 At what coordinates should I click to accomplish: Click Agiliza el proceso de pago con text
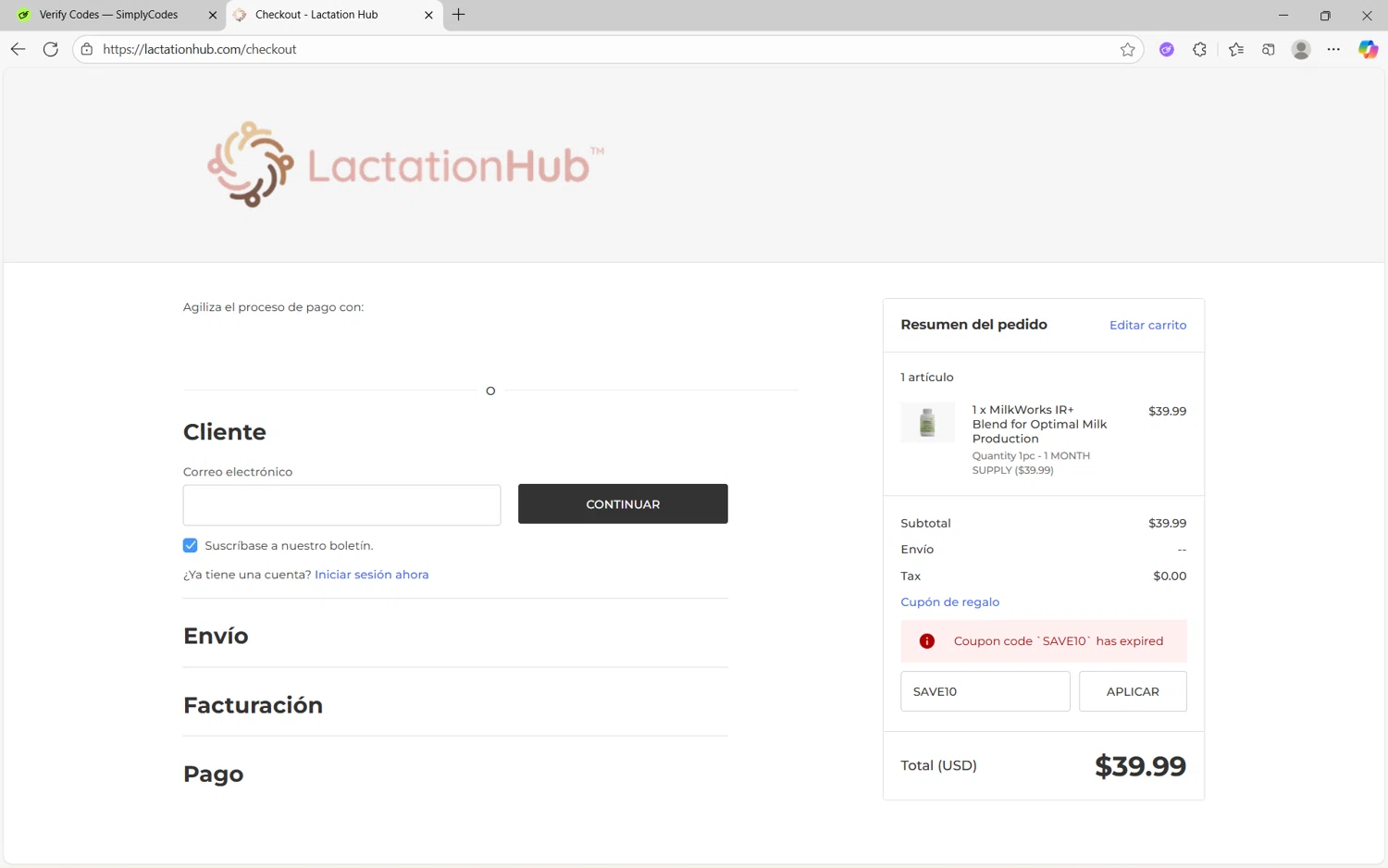(273, 307)
